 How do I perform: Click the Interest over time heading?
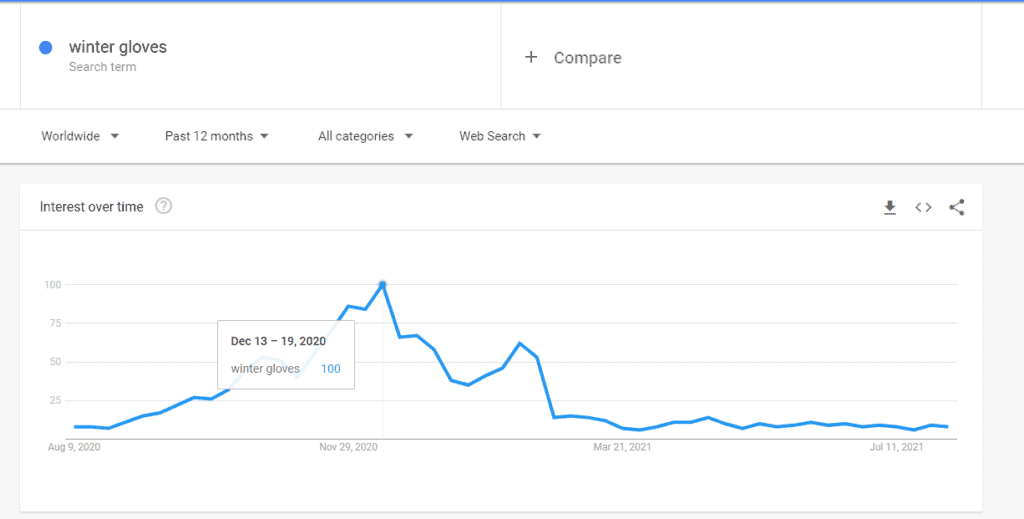pyautogui.click(x=91, y=207)
